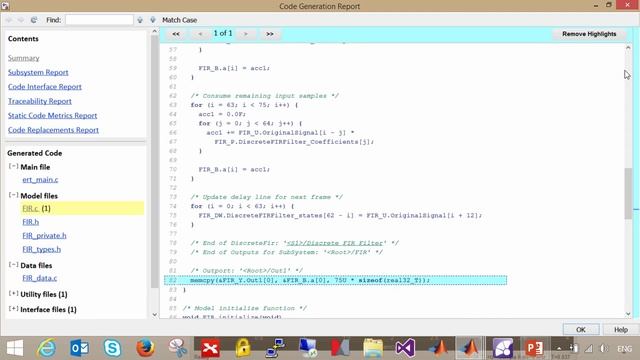Screen dimensions: 640x360
Task: Open the Code Interface Report link
Action: point(44,87)
